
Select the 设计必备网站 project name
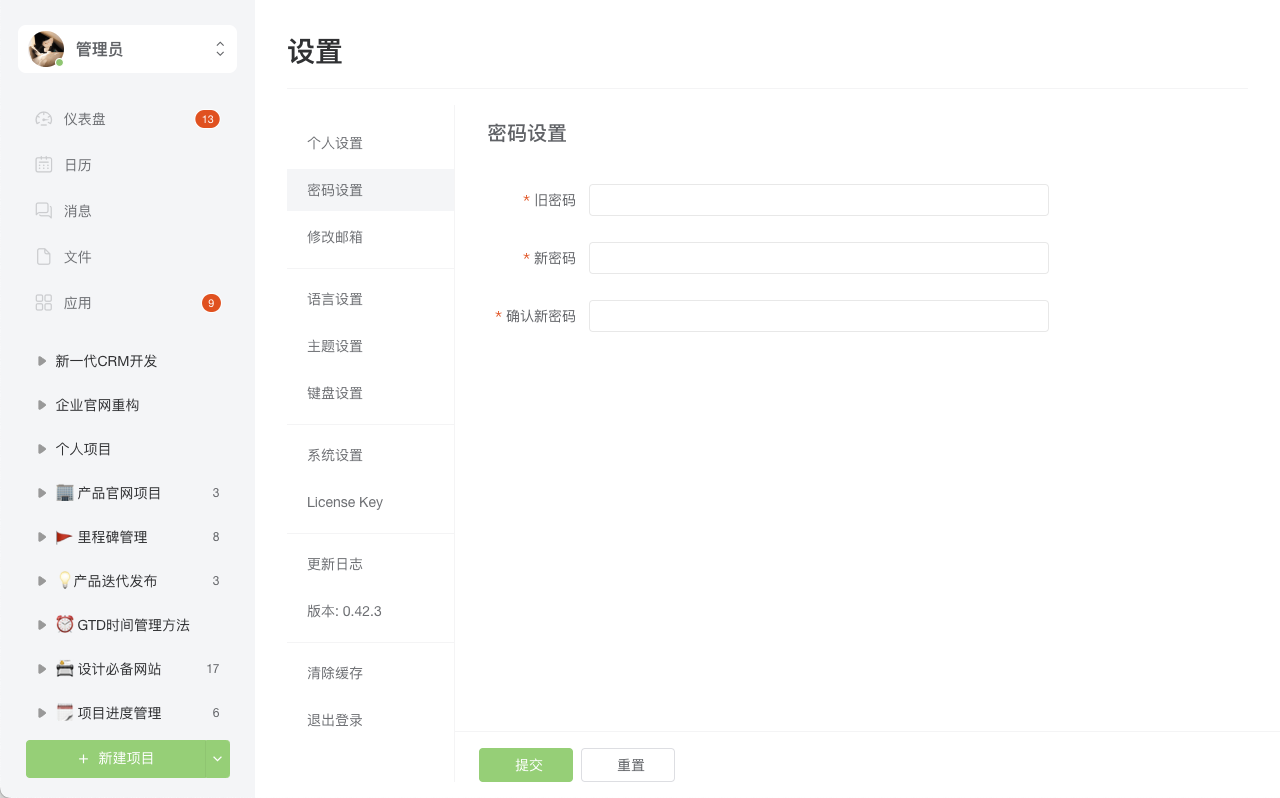120,669
